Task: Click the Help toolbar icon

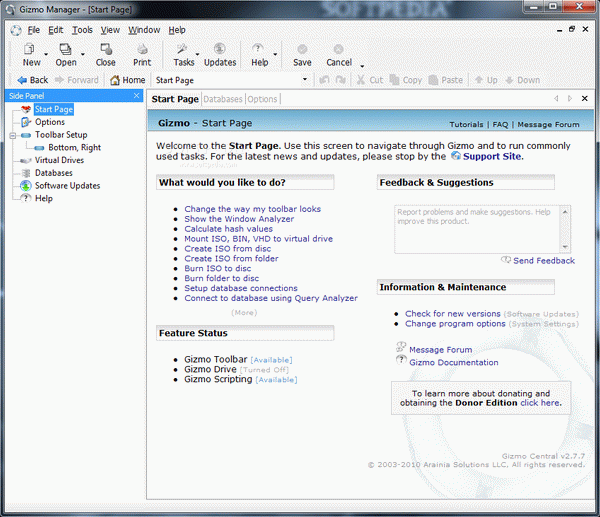Action: pos(258,49)
